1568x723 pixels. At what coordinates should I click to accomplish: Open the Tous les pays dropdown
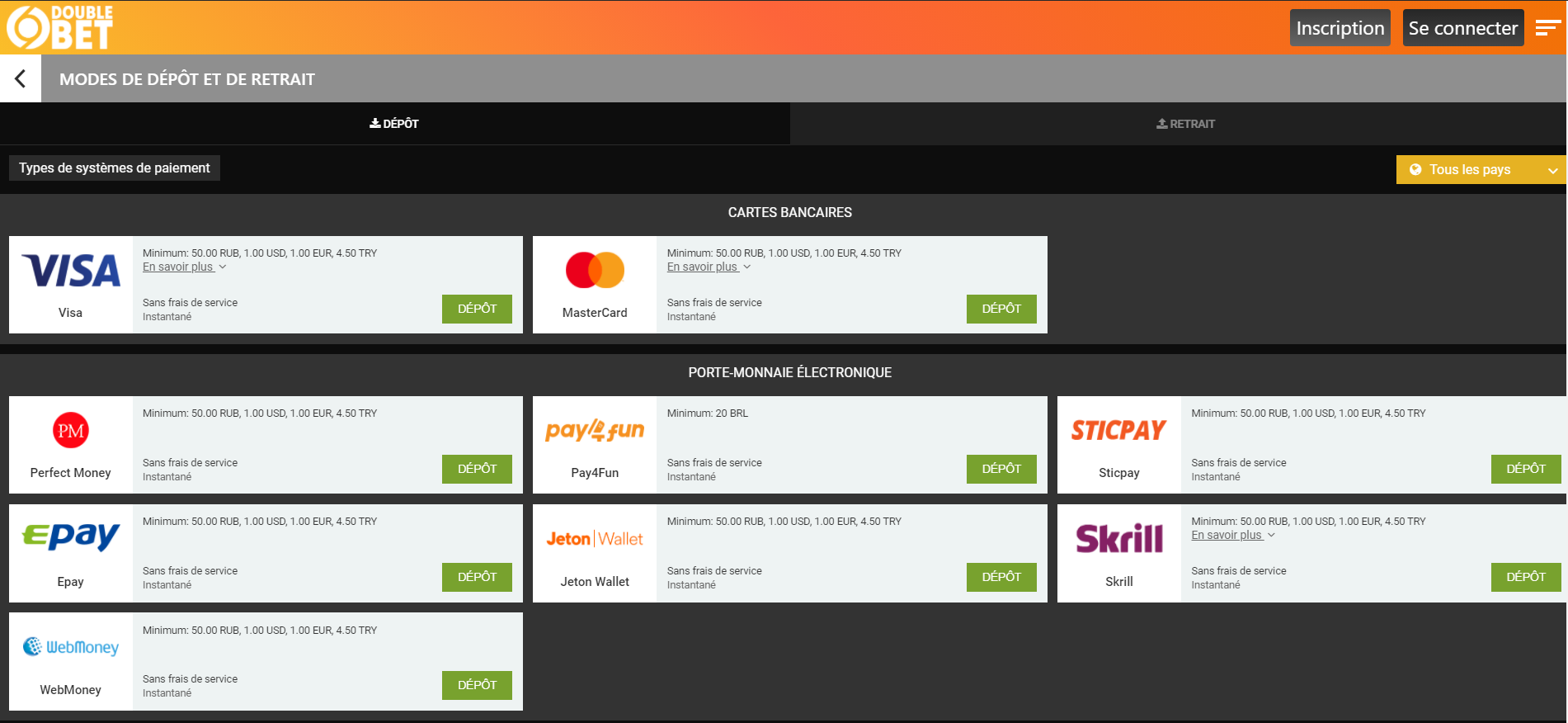point(1481,169)
